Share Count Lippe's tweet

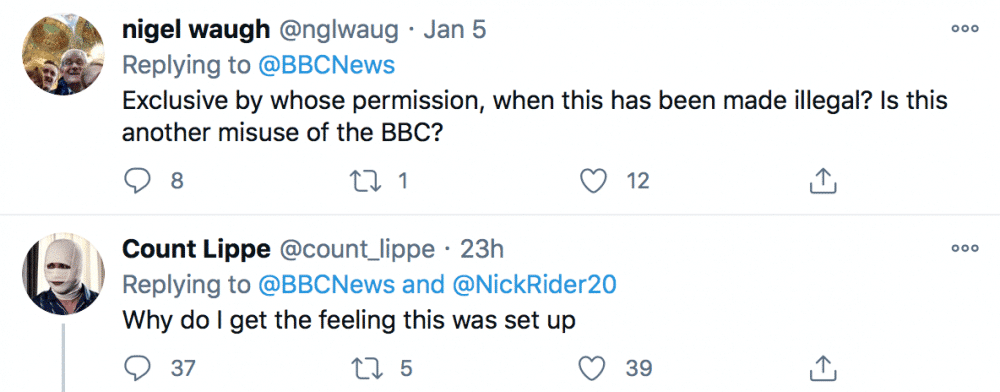pyautogui.click(x=823, y=368)
